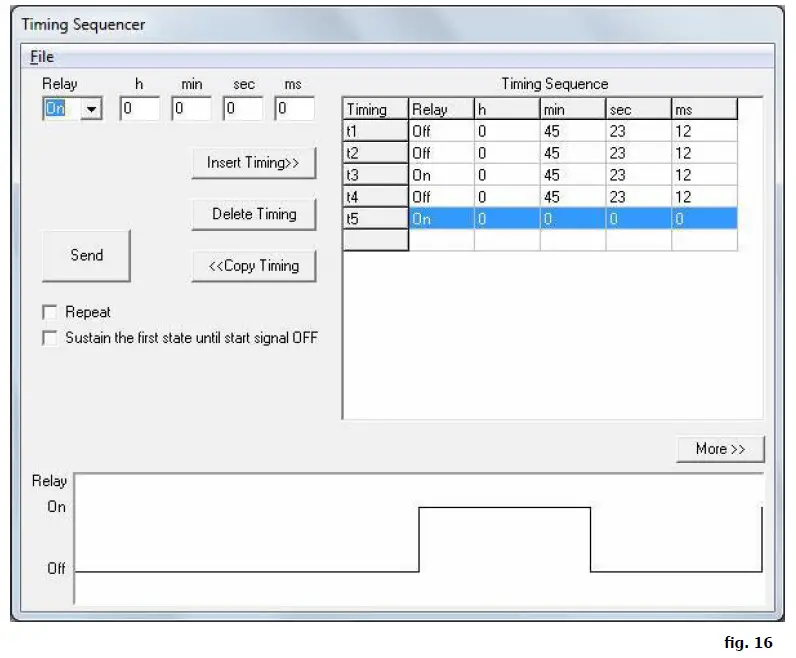Image resolution: width=796 pixels, height=658 pixels.
Task: Select row header t5
Action: tap(376, 219)
